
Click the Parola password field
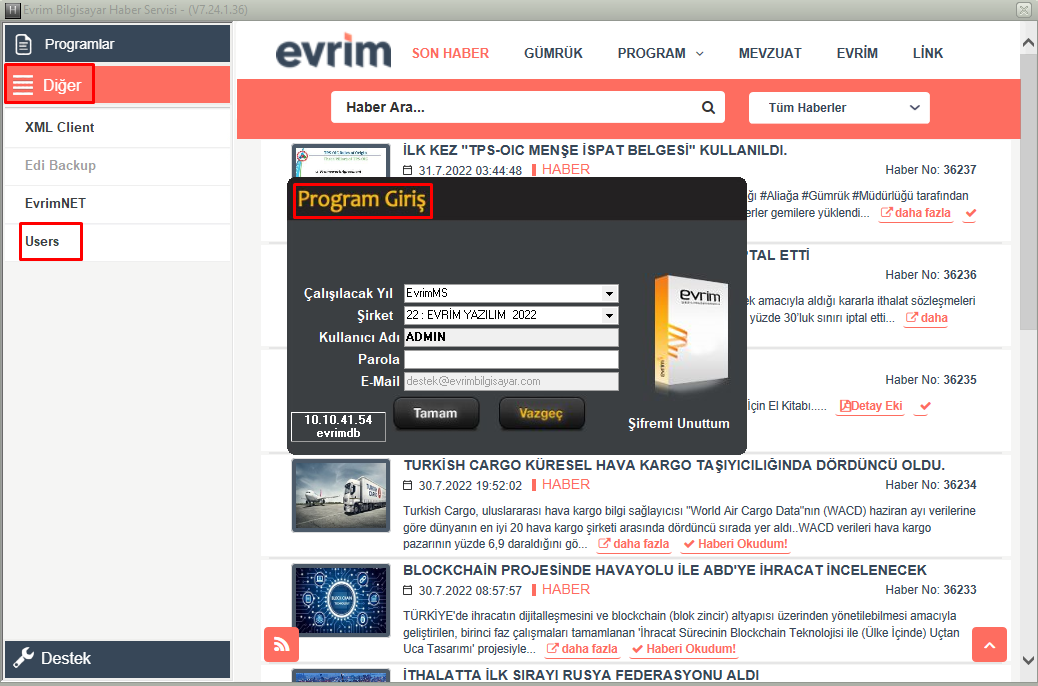pyautogui.click(x=511, y=360)
